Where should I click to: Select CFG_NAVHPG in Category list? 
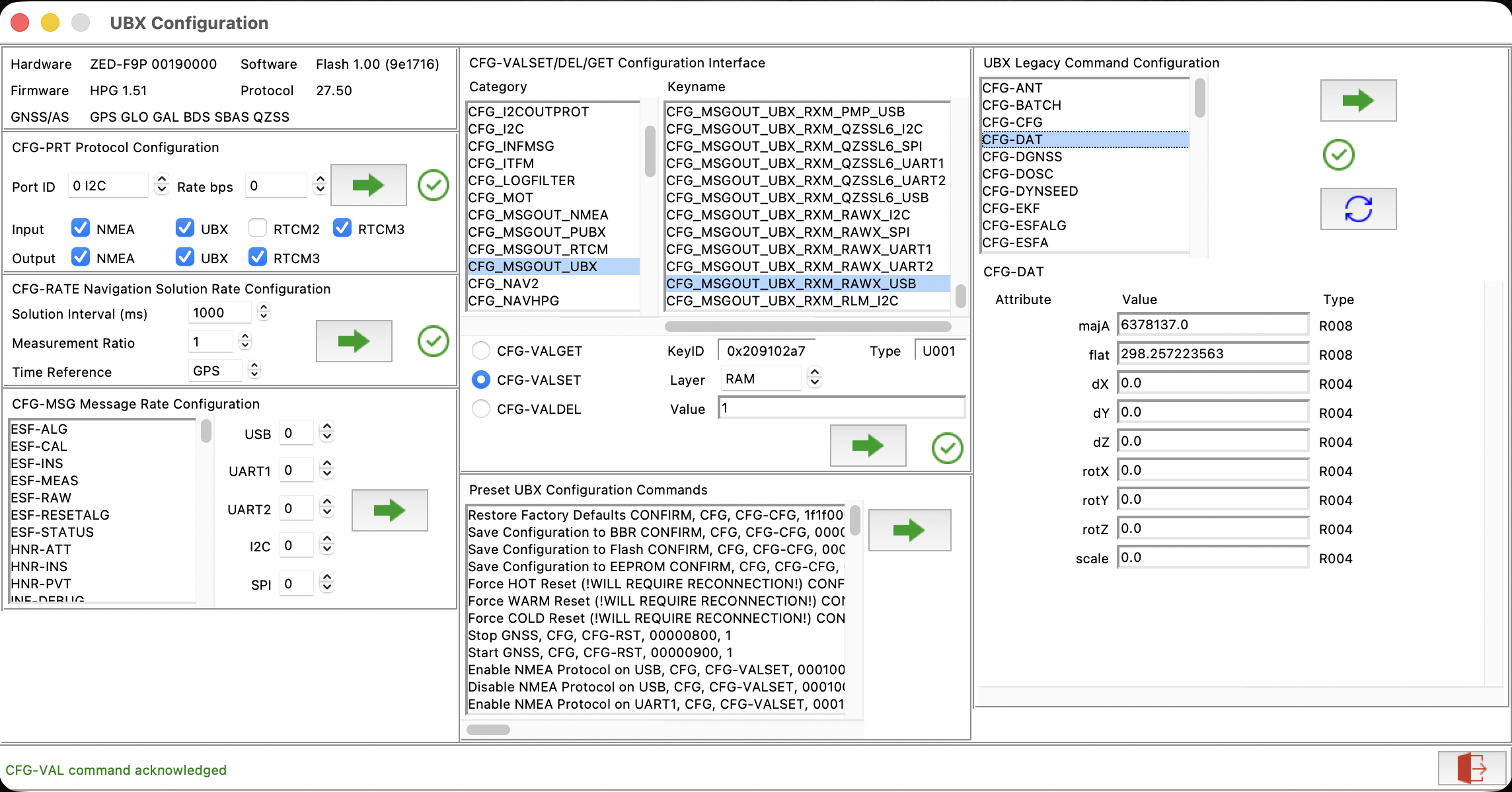(513, 301)
